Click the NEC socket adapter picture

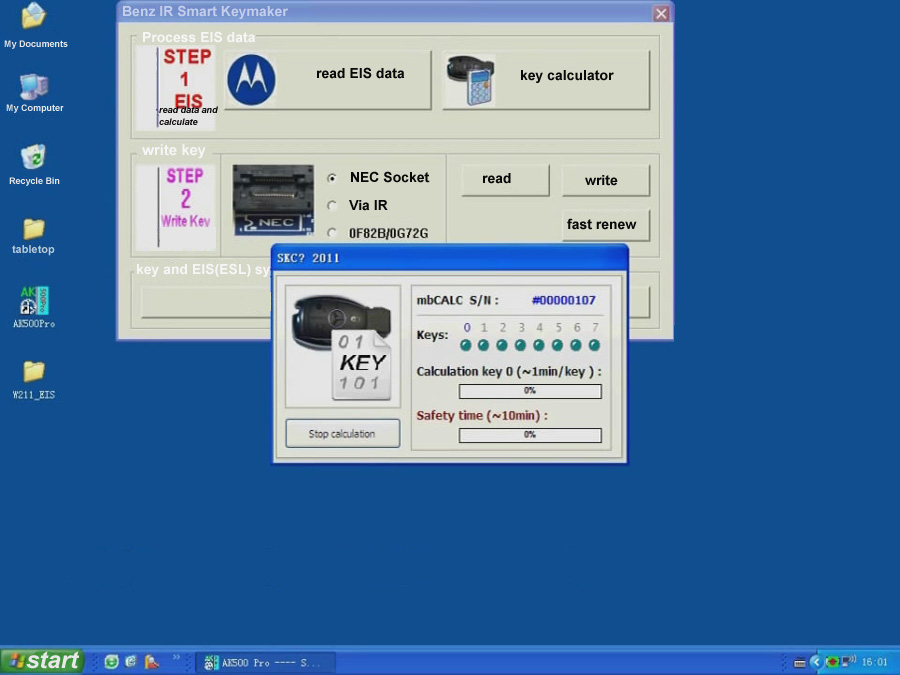pos(273,200)
